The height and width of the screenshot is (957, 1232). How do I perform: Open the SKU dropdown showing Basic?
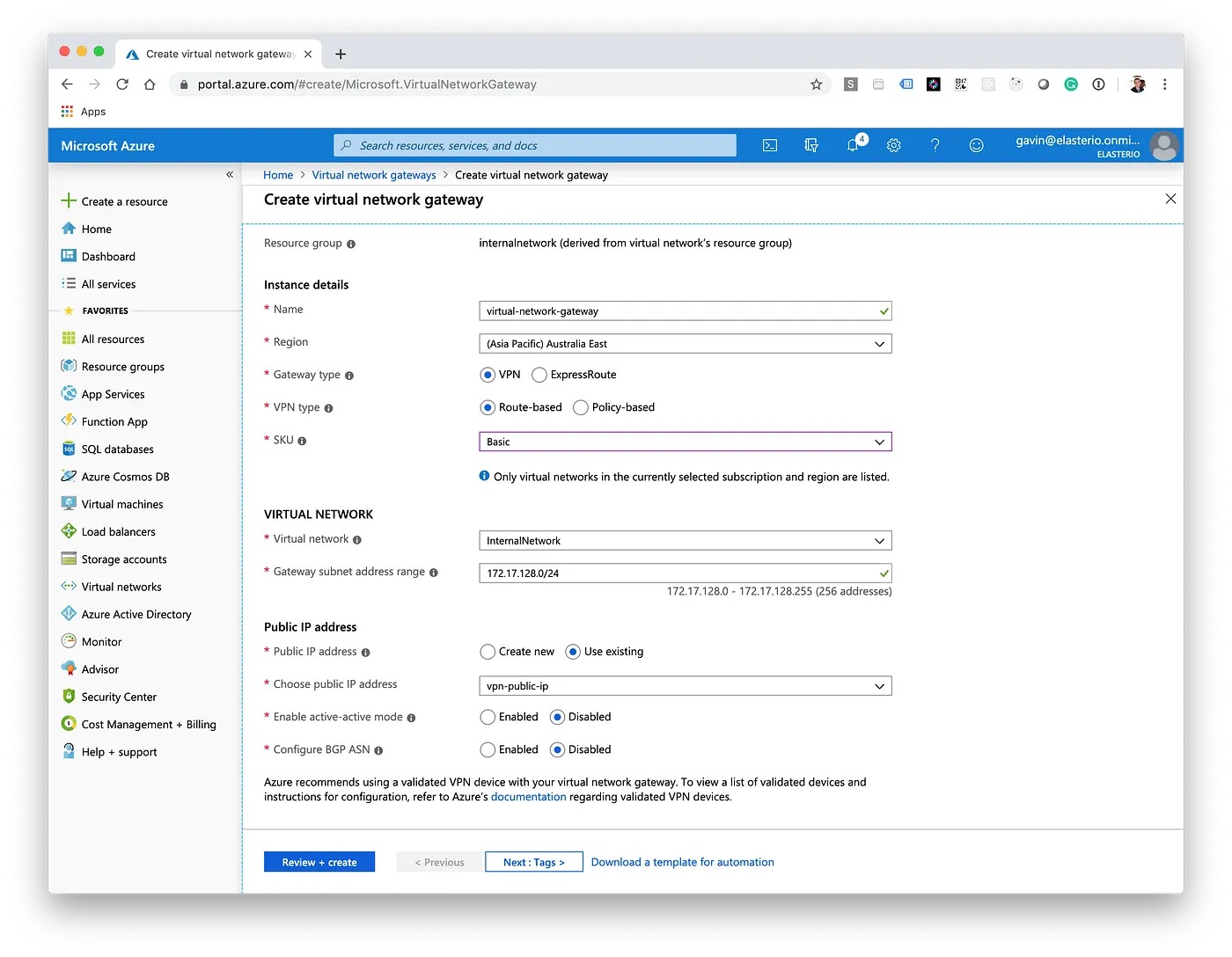click(686, 442)
